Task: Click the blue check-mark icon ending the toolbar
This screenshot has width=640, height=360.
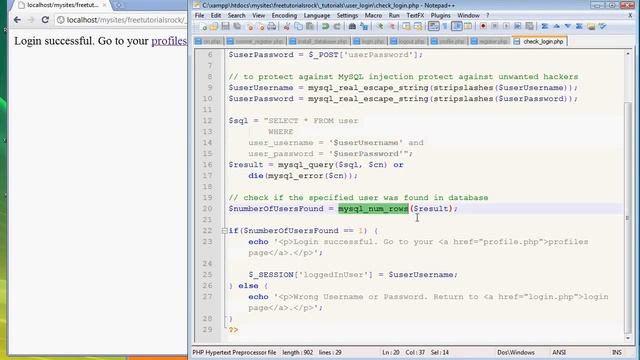Action: pyautogui.click(x=602, y=26)
